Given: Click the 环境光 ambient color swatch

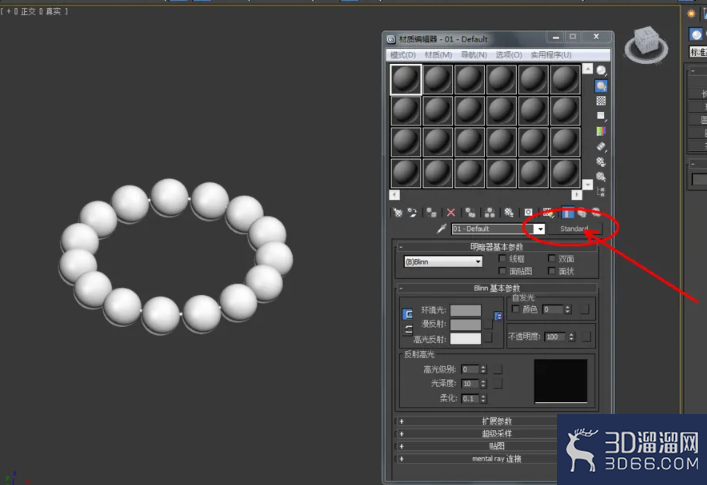Looking at the screenshot, I should pyautogui.click(x=466, y=310).
